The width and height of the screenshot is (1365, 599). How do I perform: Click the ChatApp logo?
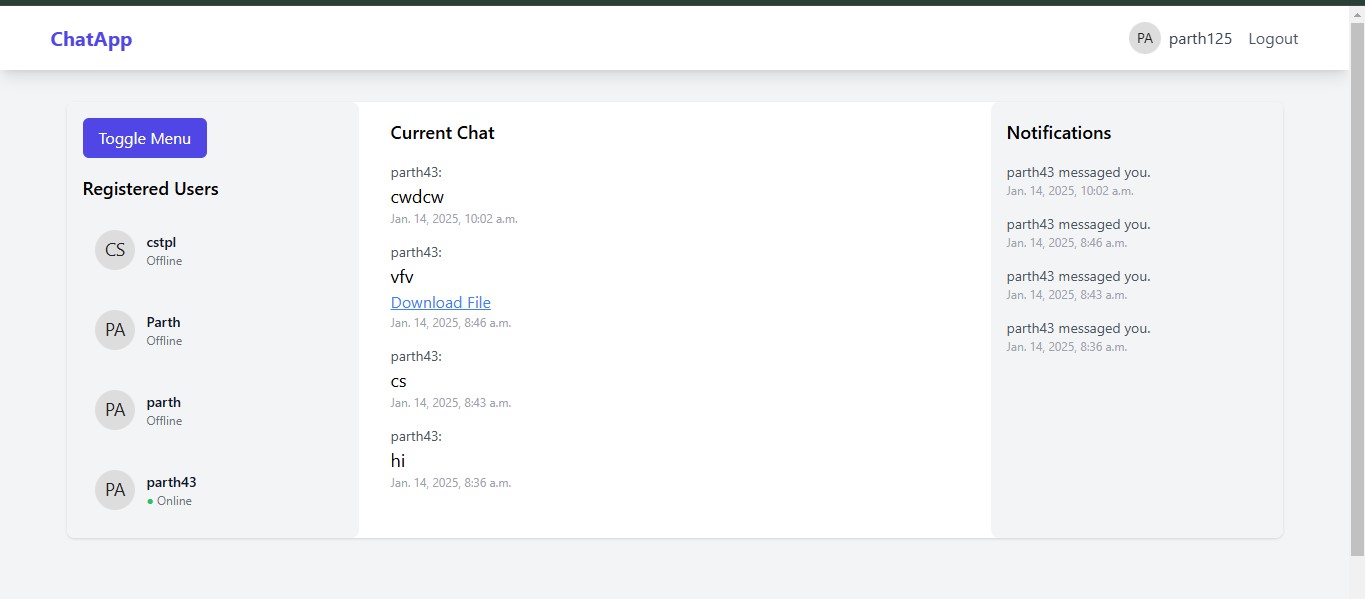coord(90,38)
